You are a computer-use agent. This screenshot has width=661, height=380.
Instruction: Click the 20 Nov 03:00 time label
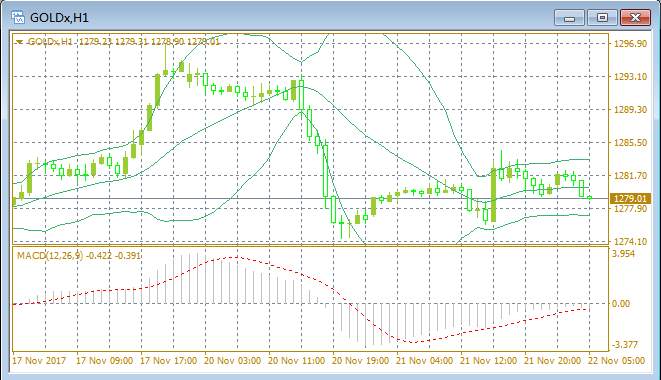[232, 361]
